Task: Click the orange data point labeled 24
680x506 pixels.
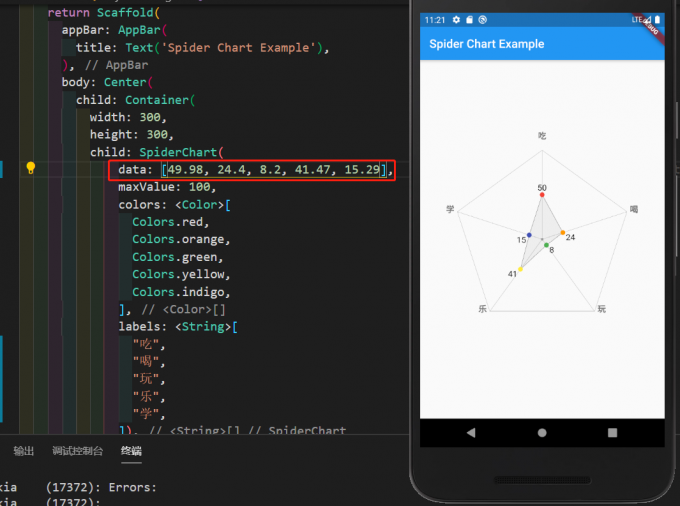Action: (x=562, y=233)
